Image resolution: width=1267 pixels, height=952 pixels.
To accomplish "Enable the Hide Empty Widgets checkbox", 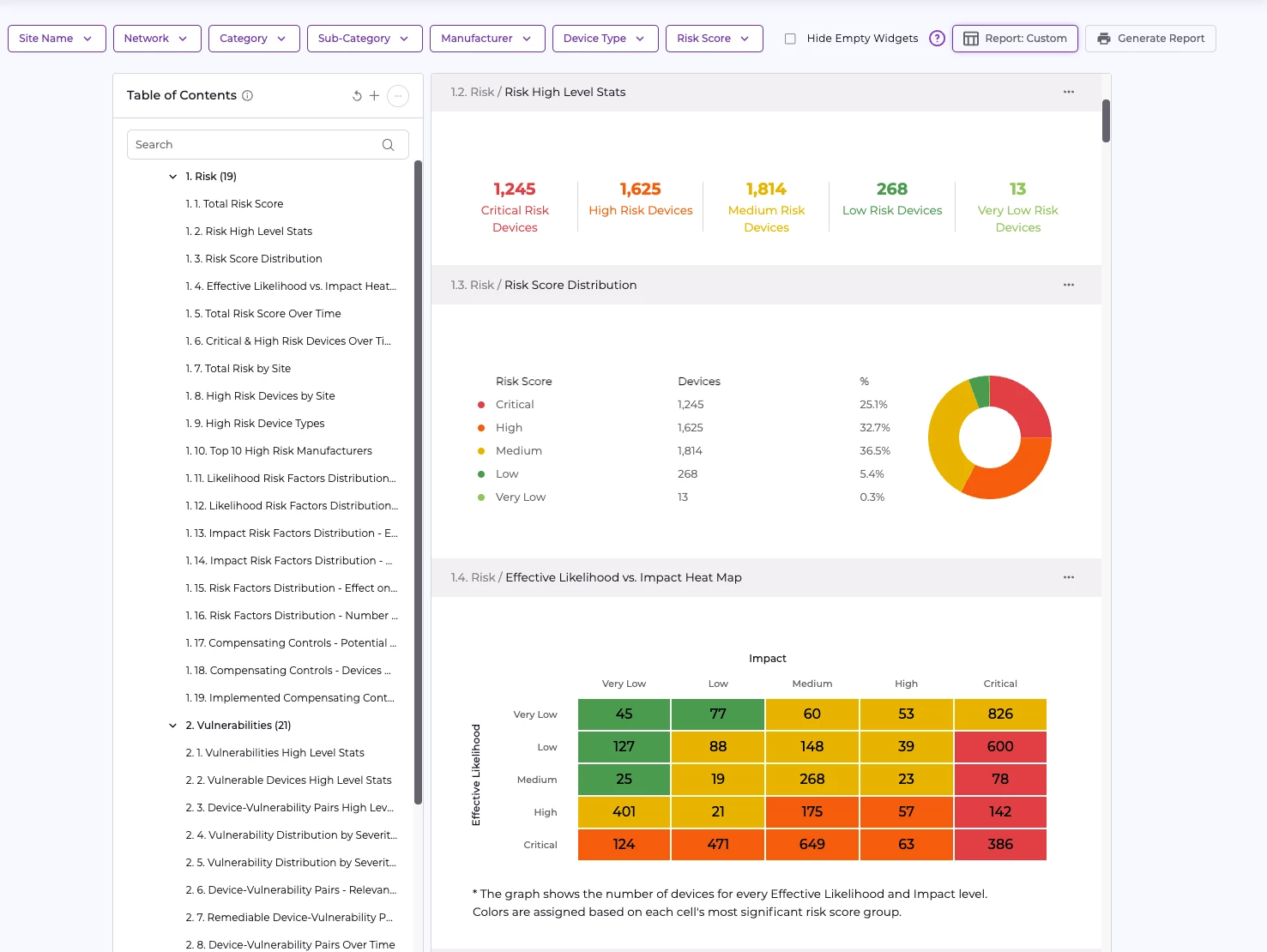I will pos(790,39).
